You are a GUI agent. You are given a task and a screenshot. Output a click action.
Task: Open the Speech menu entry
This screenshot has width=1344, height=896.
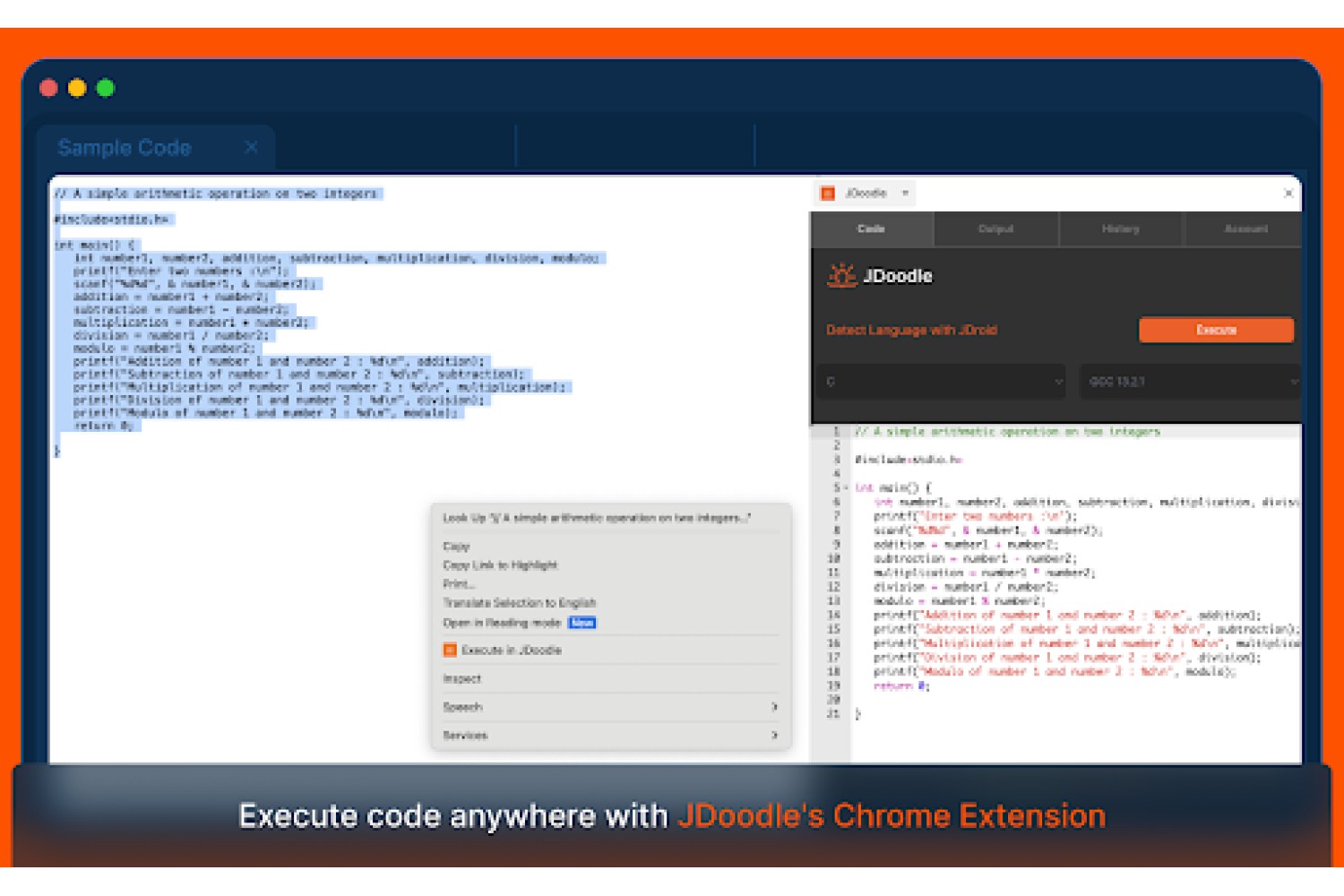(609, 707)
